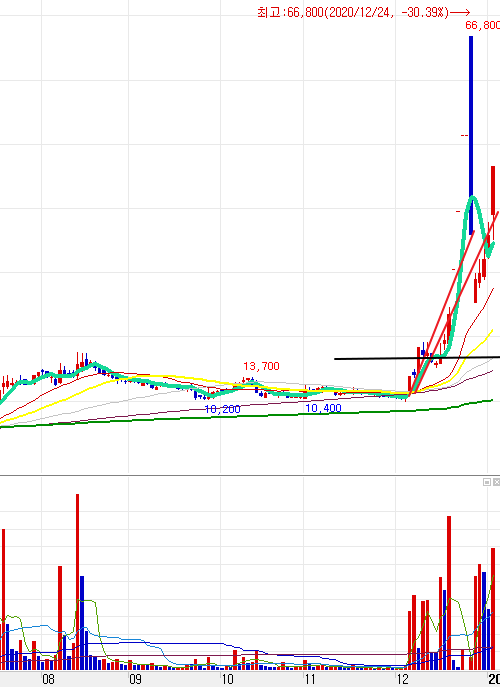Select the red 13,700 price label
The height and width of the screenshot is (687, 500).
[261, 366]
